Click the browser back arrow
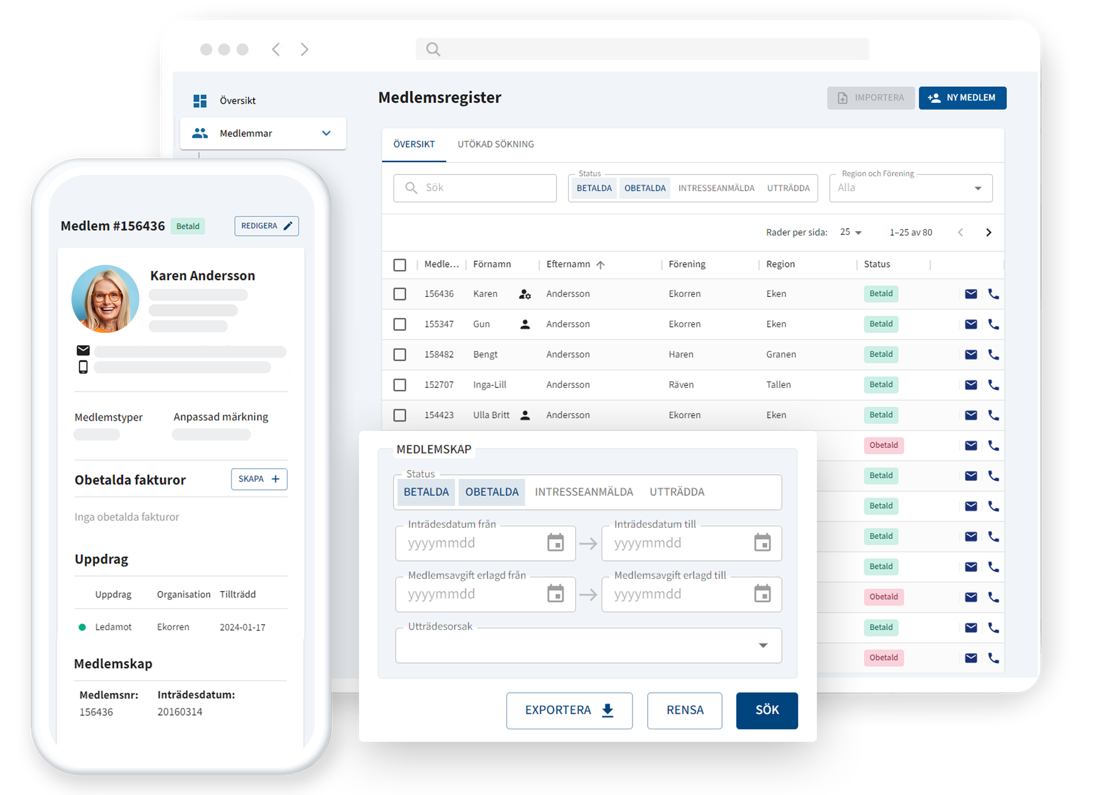Screen dimensions: 1104x795 [x=276, y=49]
